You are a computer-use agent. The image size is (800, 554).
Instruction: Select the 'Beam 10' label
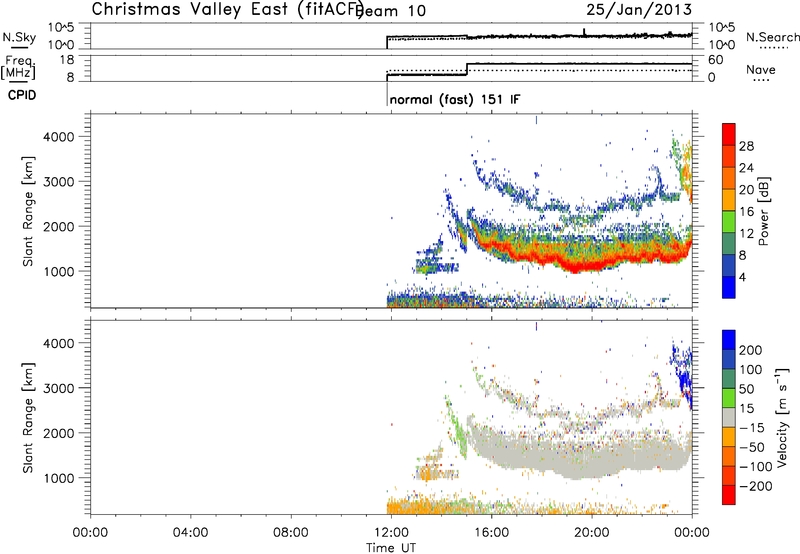tap(391, 11)
